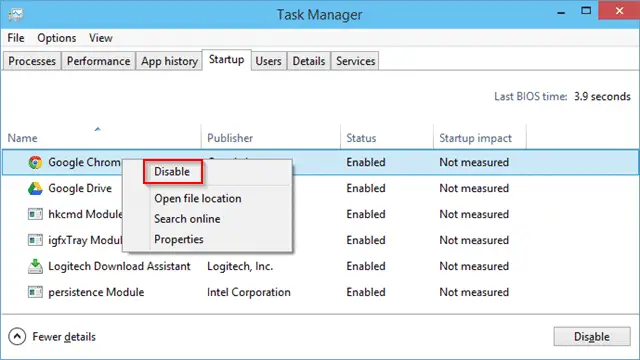
Task: Click the Intel Corporation publisher cell
Action: [249, 292]
